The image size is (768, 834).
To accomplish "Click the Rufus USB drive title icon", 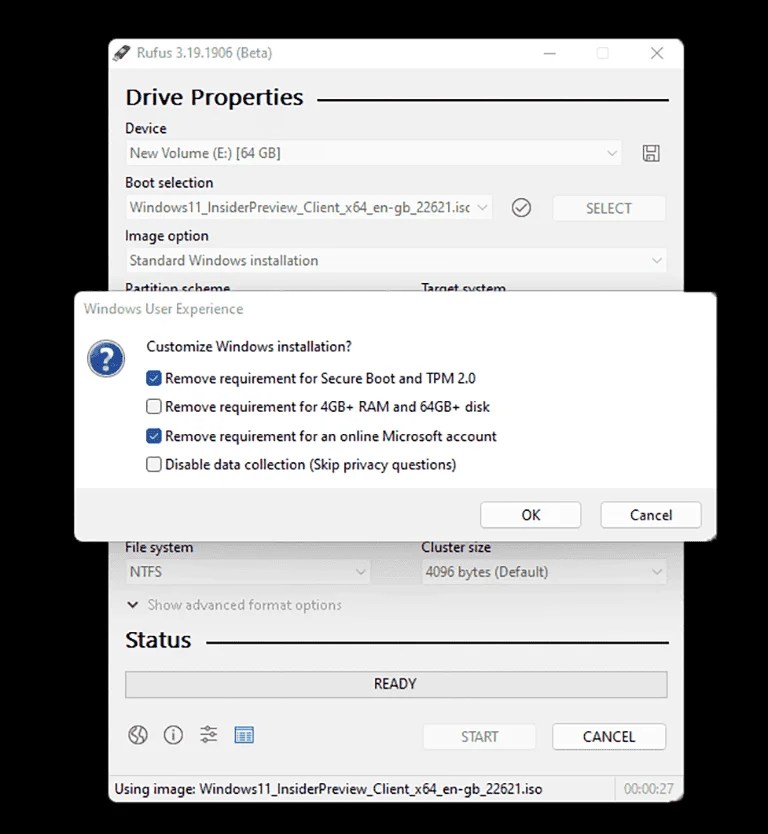I will pos(121,53).
